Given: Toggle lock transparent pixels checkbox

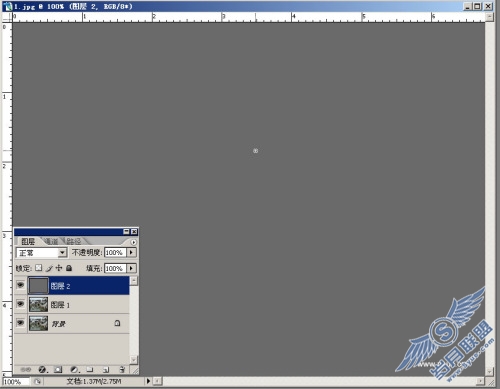Looking at the screenshot, I should click(x=39, y=268).
